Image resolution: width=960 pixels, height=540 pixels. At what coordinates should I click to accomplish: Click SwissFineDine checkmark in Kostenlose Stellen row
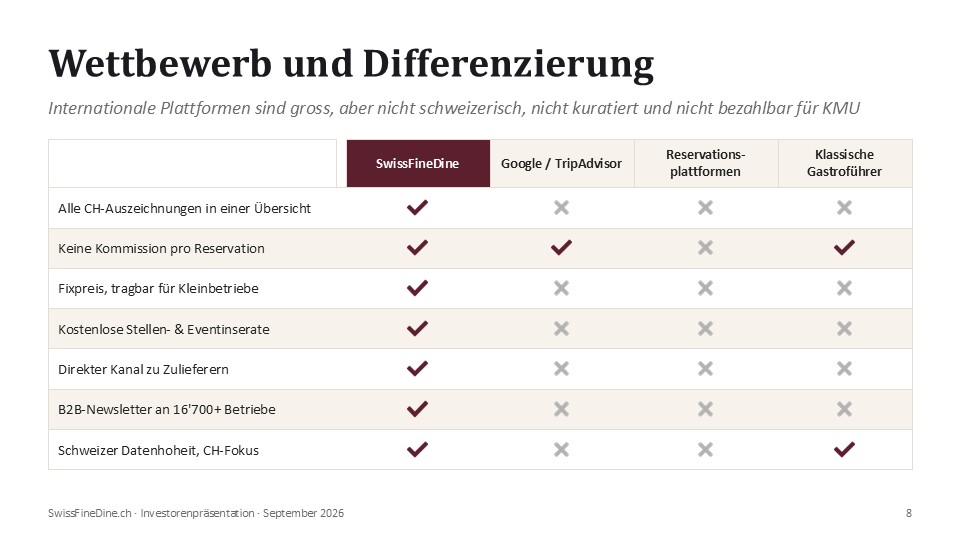coord(417,328)
